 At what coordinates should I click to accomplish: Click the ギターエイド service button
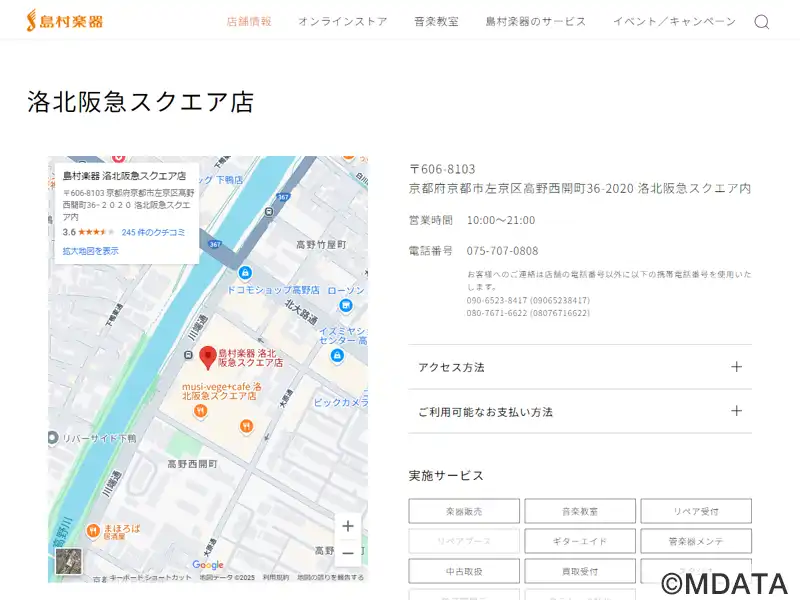580,541
